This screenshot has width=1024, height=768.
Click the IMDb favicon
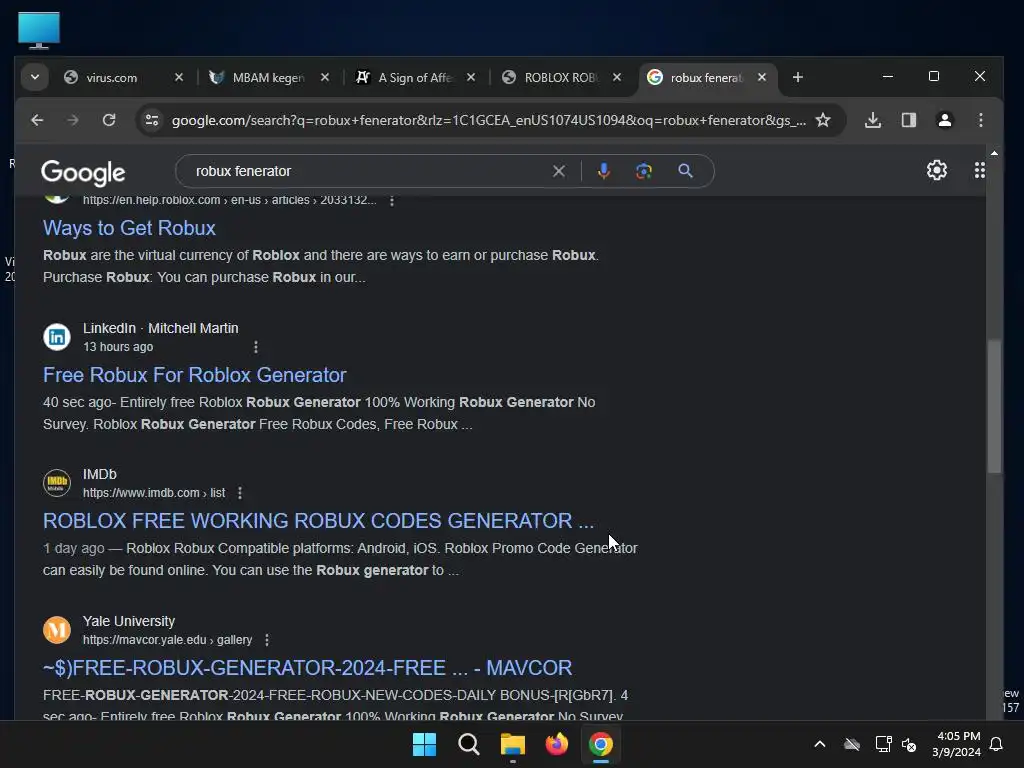[57, 483]
